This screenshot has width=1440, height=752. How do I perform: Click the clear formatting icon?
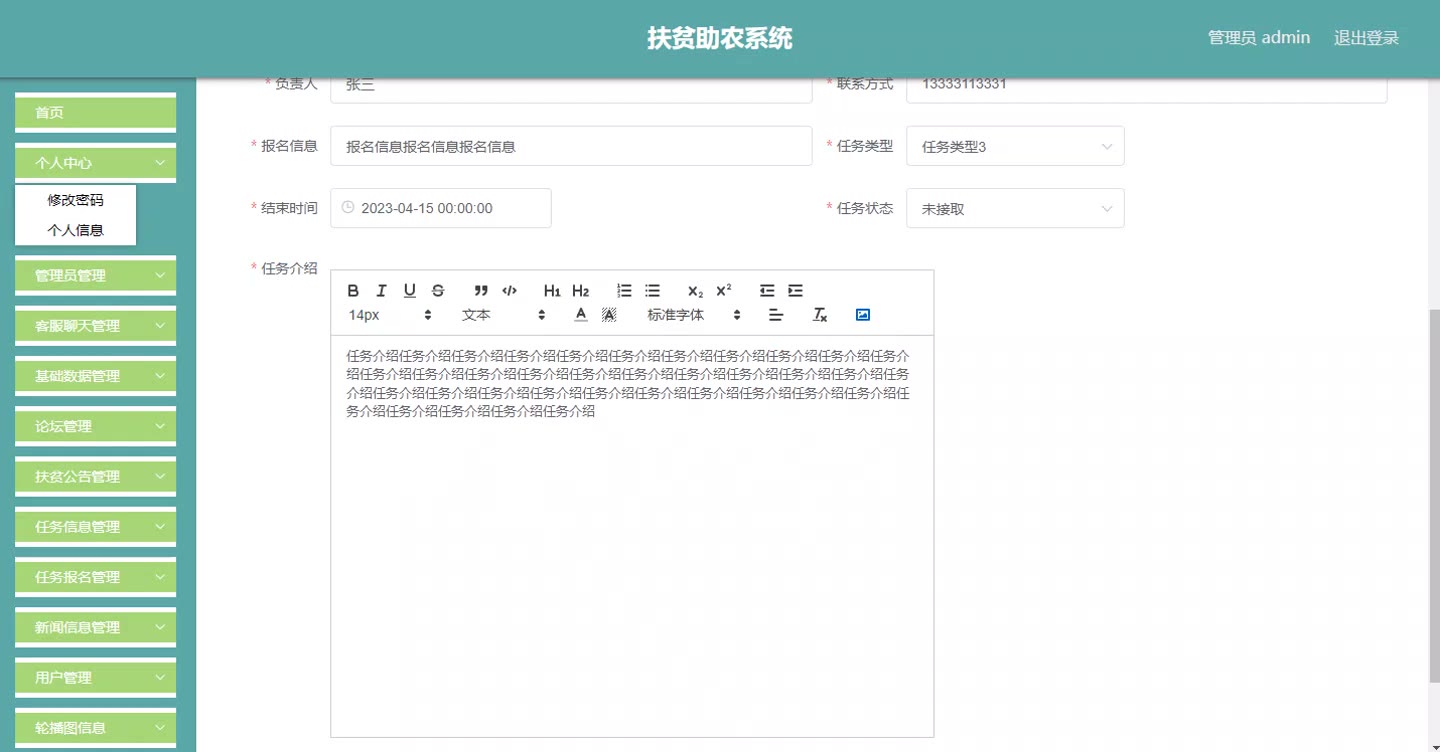click(820, 315)
